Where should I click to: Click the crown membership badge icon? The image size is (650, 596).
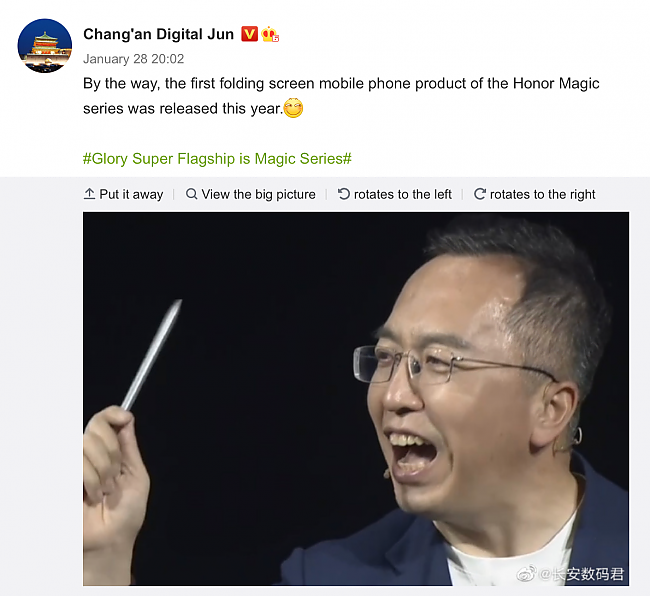270,34
